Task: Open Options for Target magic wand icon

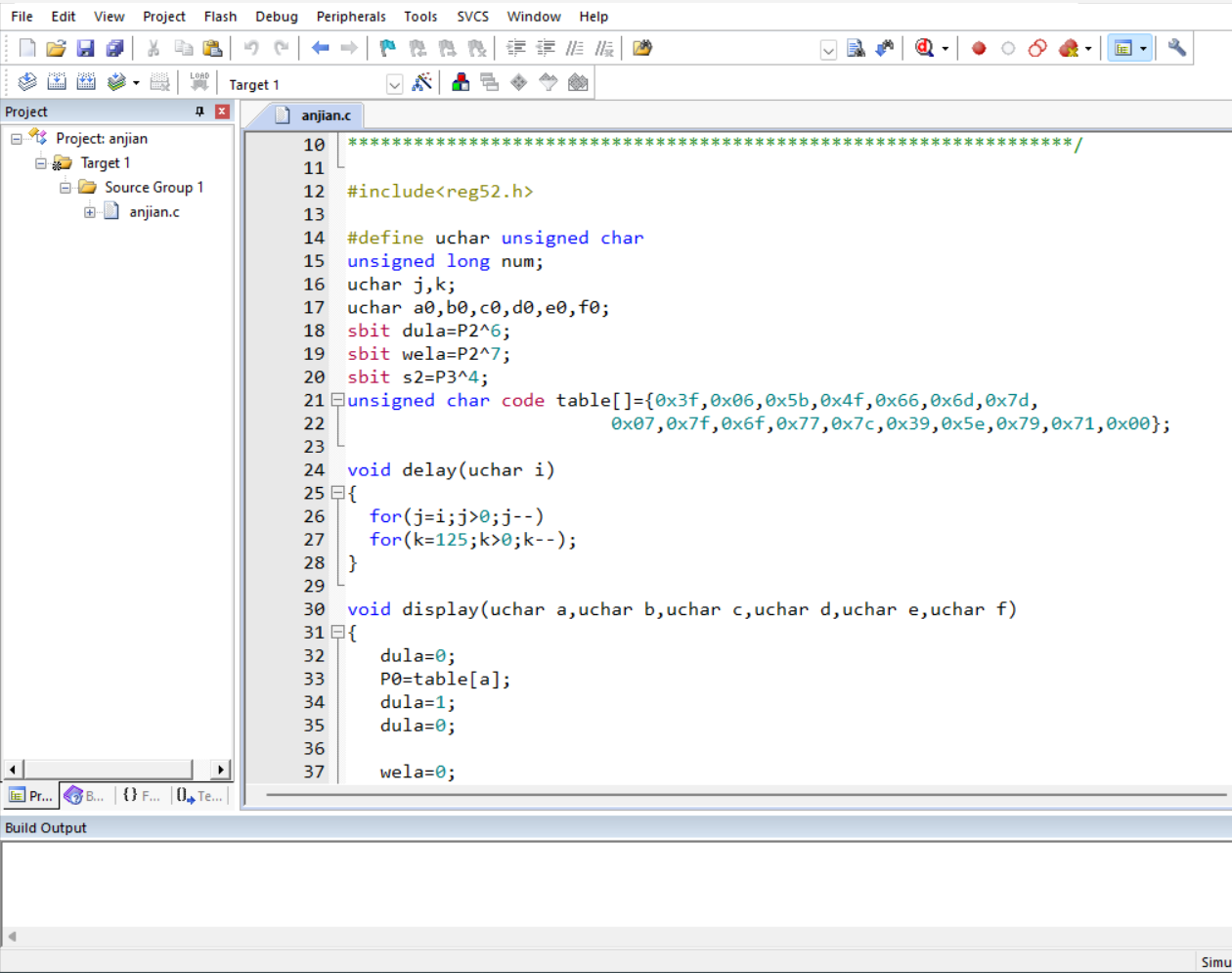Action: [421, 83]
